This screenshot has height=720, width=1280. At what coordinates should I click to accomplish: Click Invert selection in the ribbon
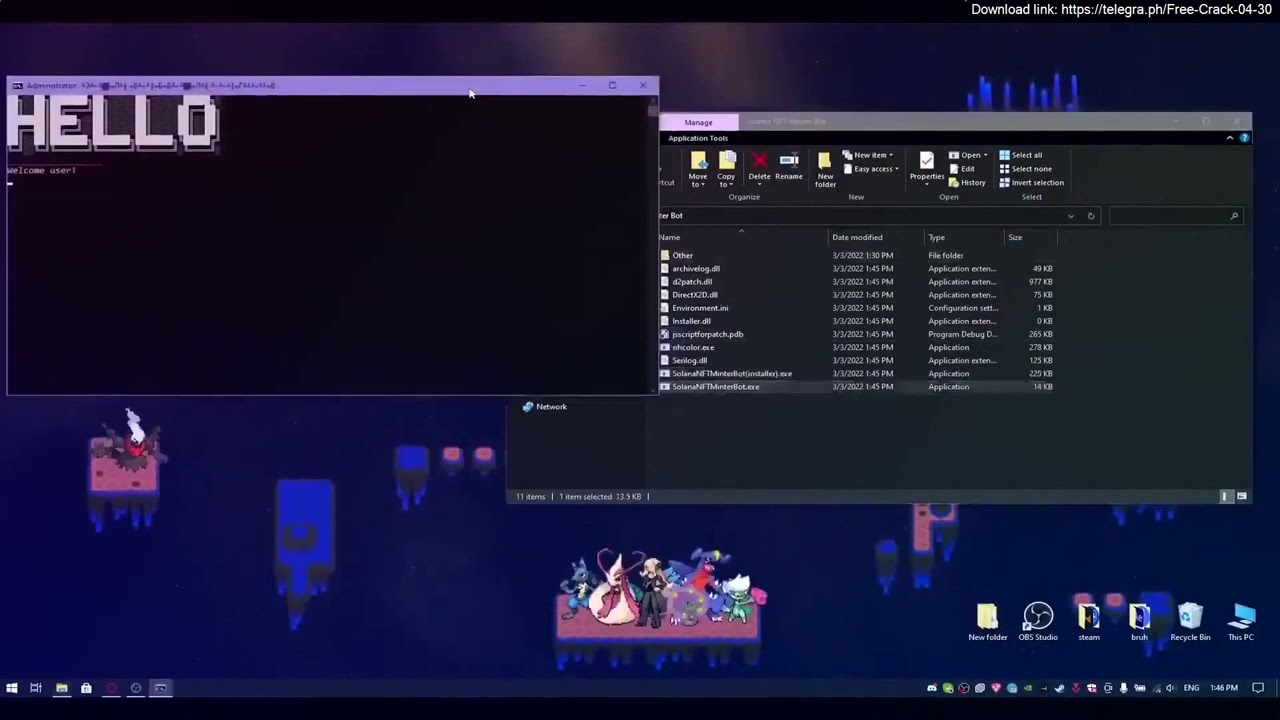[1031, 183]
